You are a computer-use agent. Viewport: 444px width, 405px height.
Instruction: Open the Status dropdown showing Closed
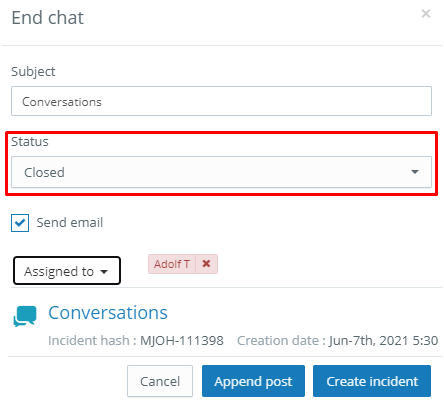[221, 172]
